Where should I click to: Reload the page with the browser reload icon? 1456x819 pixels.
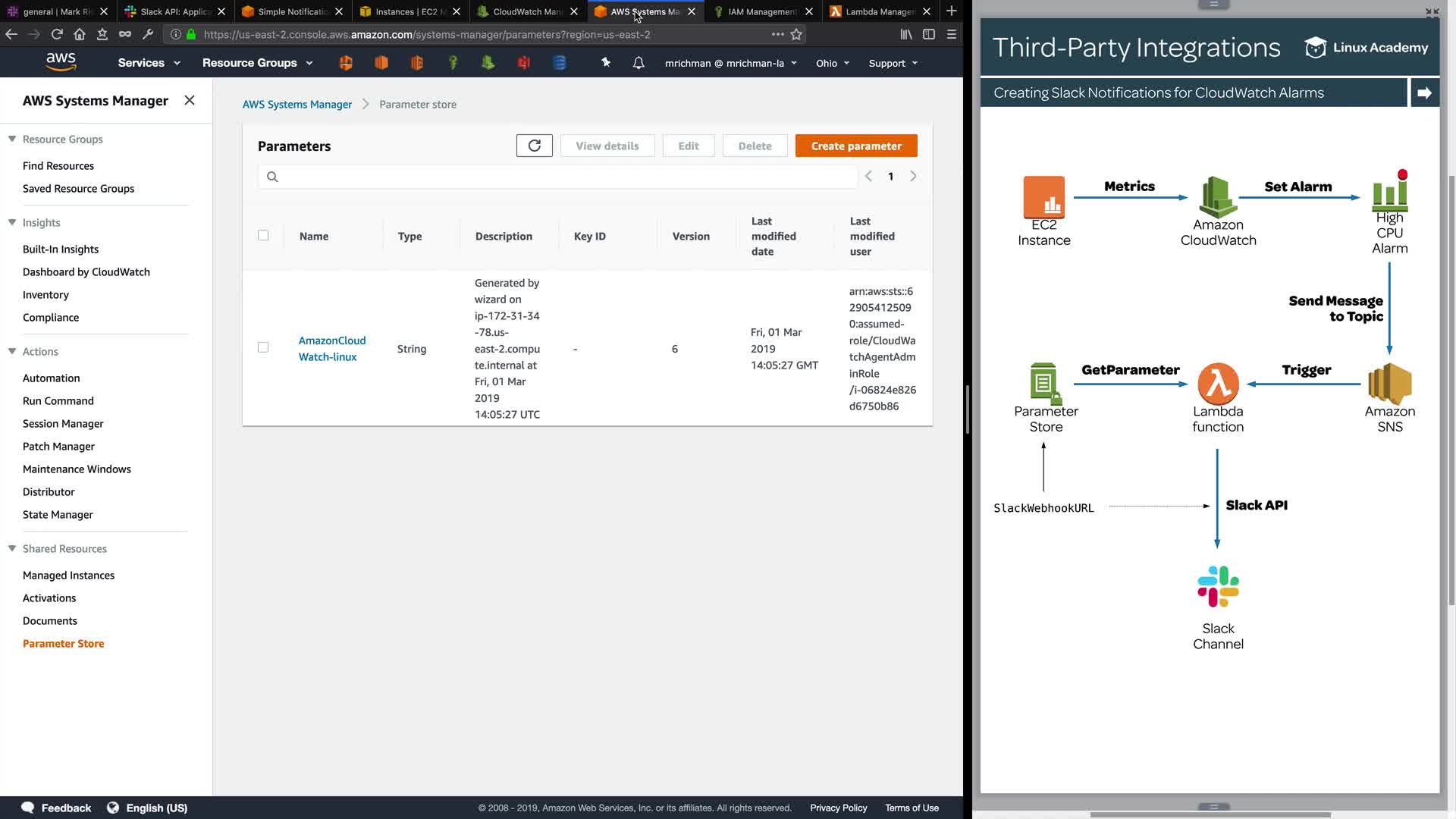coord(57,34)
